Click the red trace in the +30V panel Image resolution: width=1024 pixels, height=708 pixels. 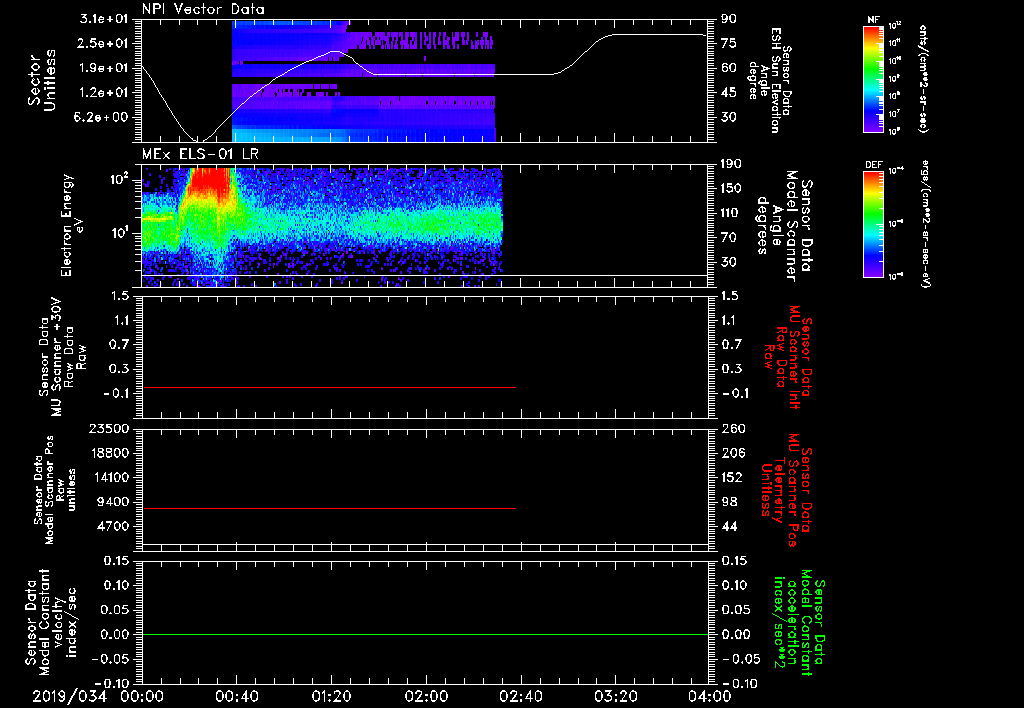tap(329, 387)
